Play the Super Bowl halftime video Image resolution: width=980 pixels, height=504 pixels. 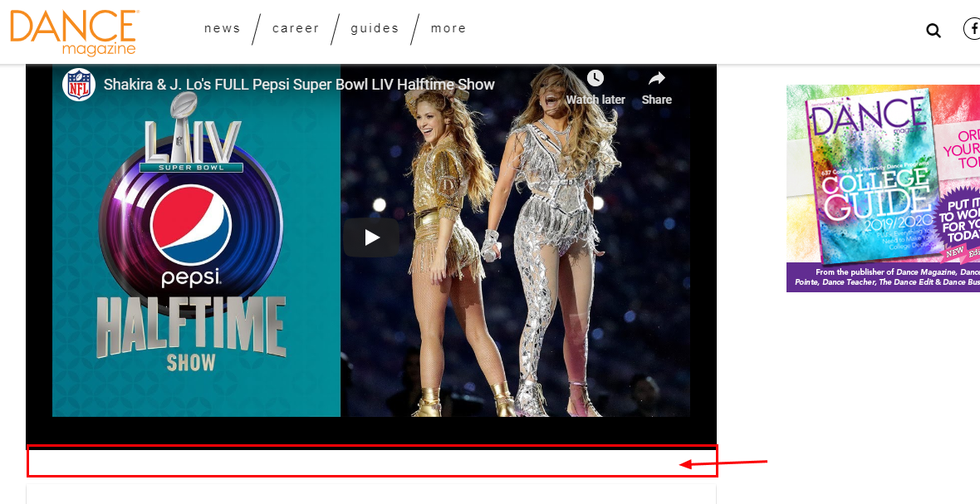(x=371, y=237)
